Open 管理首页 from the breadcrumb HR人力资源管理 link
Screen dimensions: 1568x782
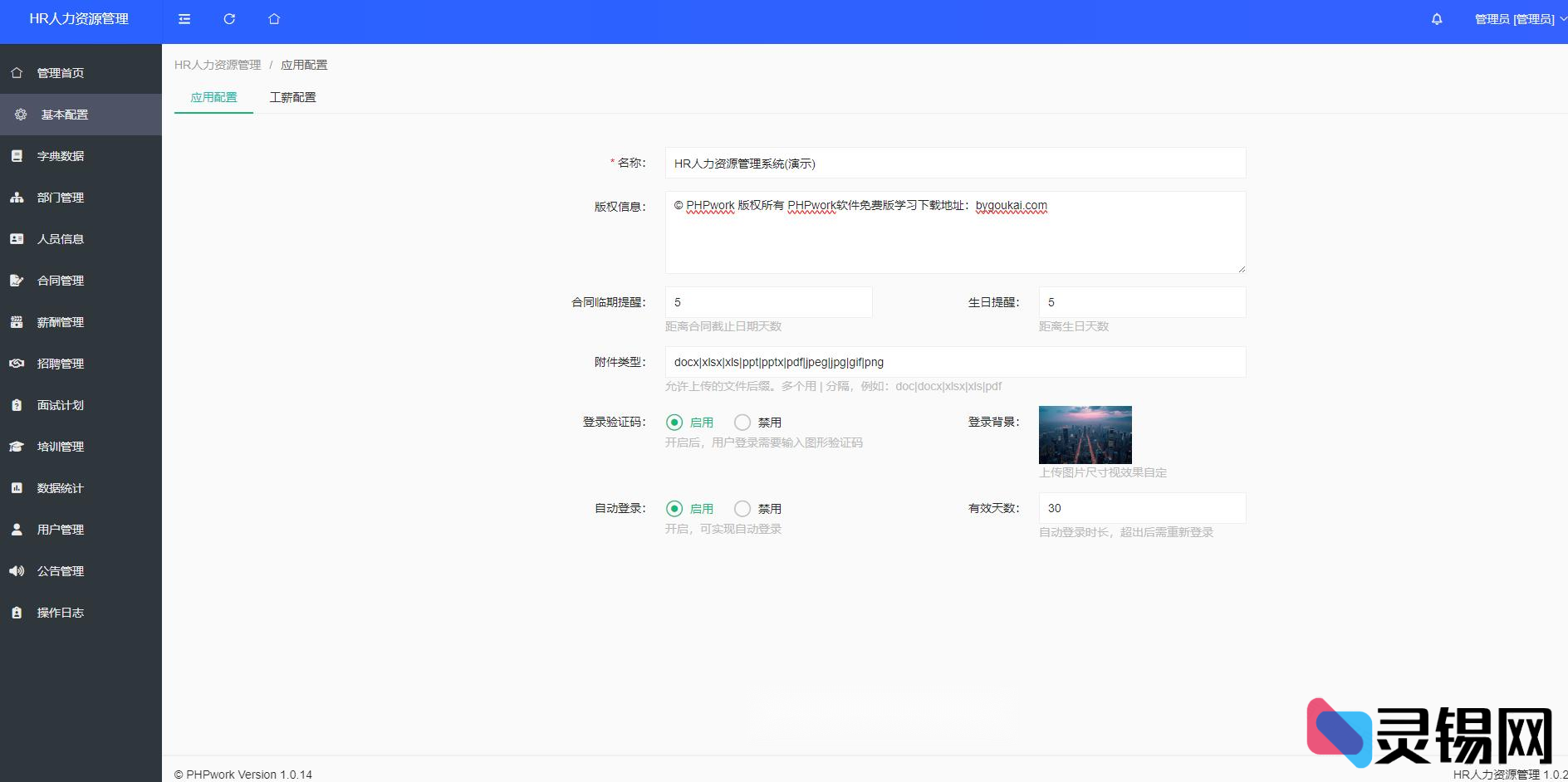coord(217,64)
